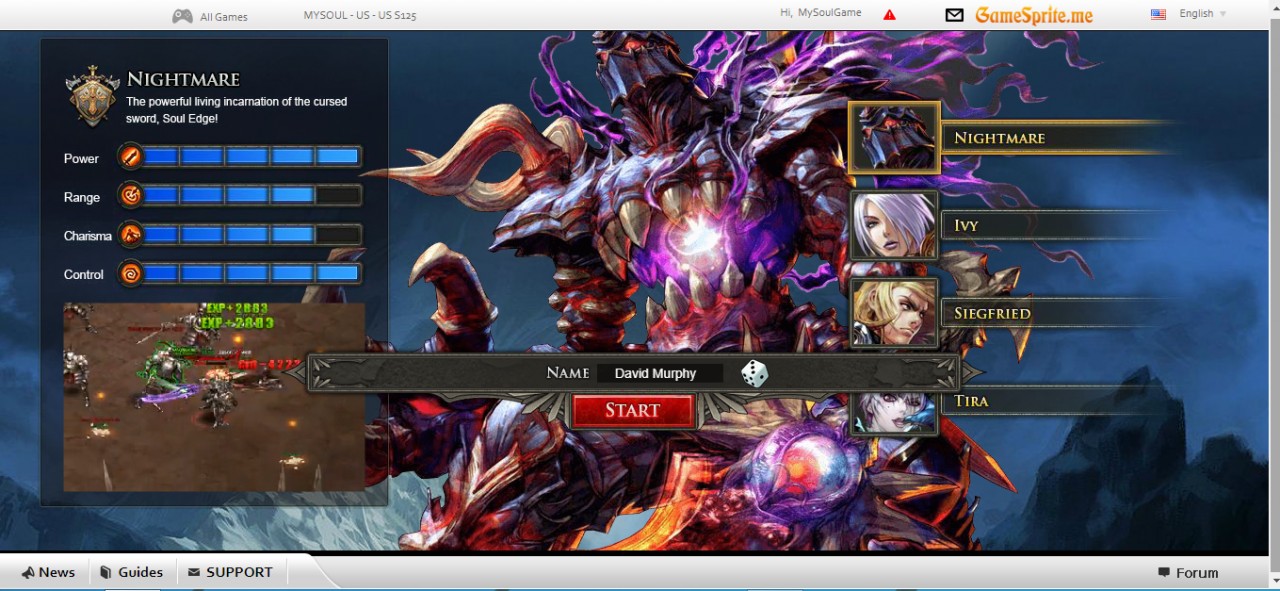This screenshot has width=1280, height=591.
Task: Select the Siegfried character portrait
Action: click(x=894, y=313)
